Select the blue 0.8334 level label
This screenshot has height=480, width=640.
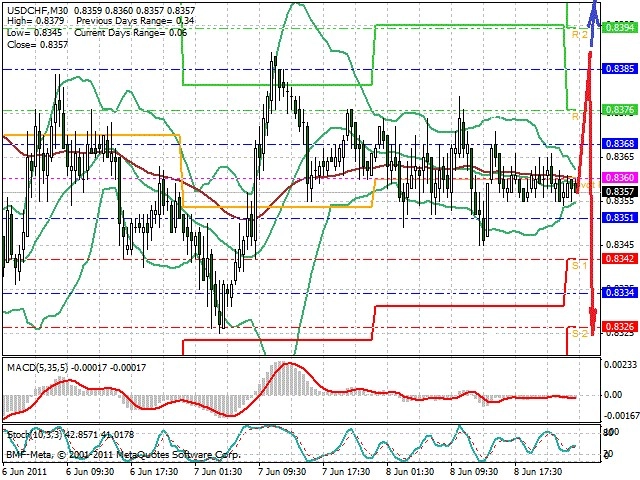point(620,292)
